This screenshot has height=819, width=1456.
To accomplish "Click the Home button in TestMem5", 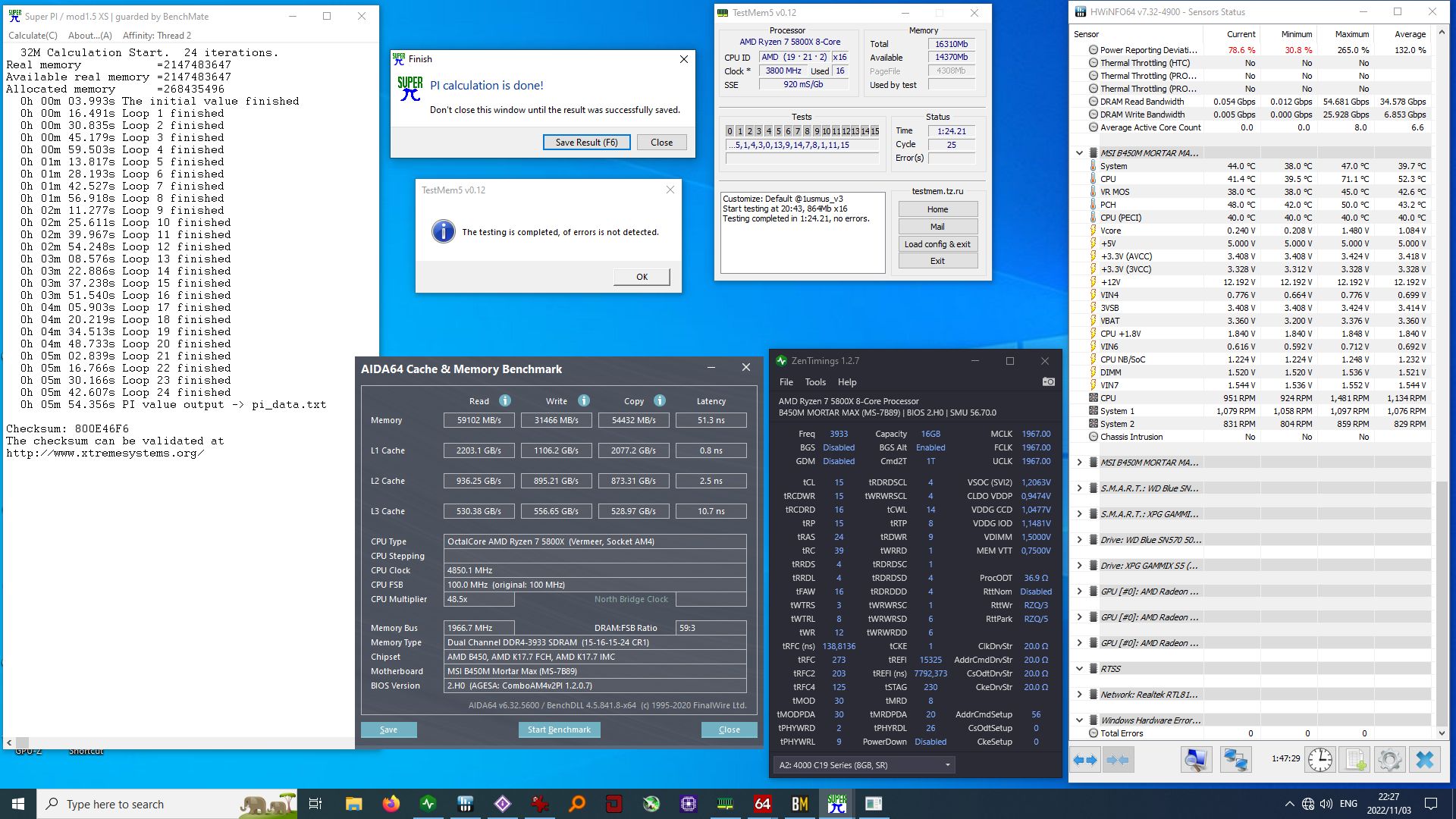I will 937,209.
